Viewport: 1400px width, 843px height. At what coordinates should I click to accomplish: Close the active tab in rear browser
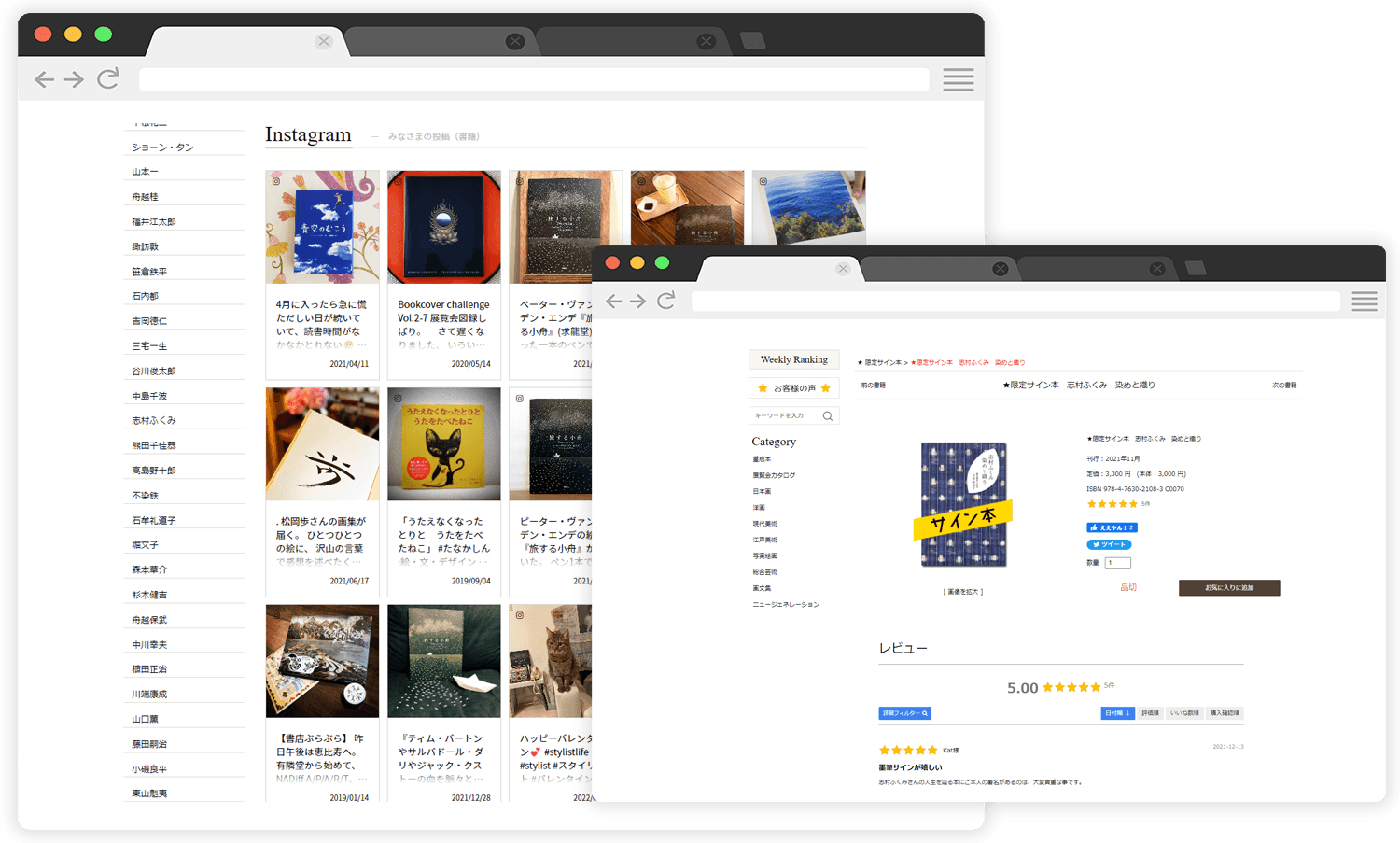[x=324, y=41]
